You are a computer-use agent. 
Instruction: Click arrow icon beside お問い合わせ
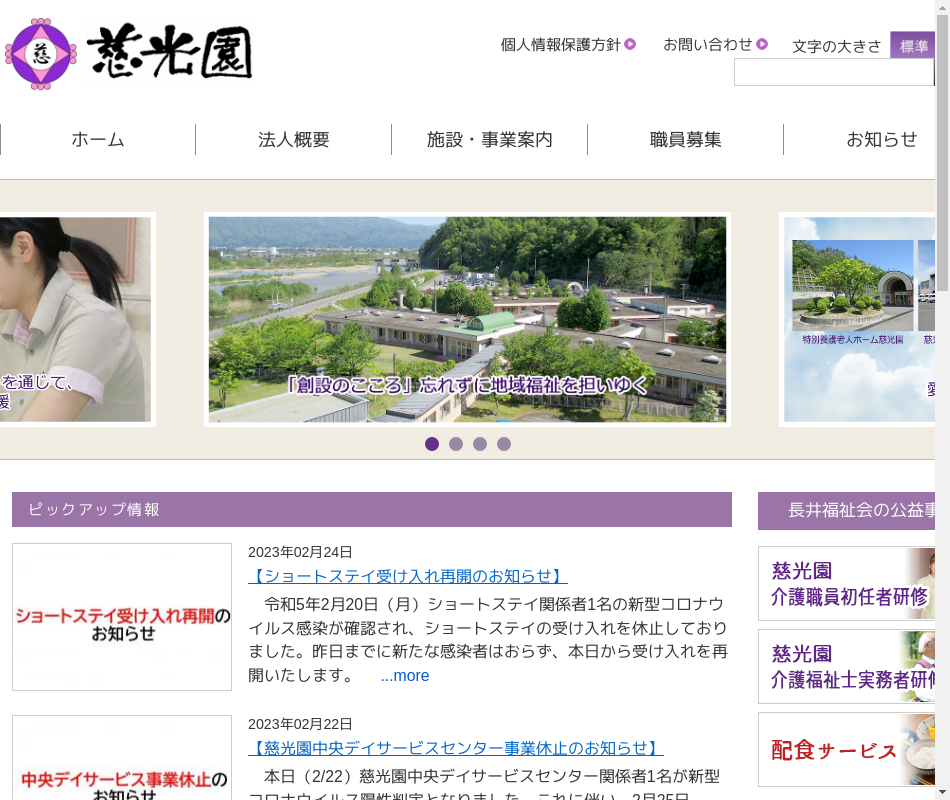762,44
